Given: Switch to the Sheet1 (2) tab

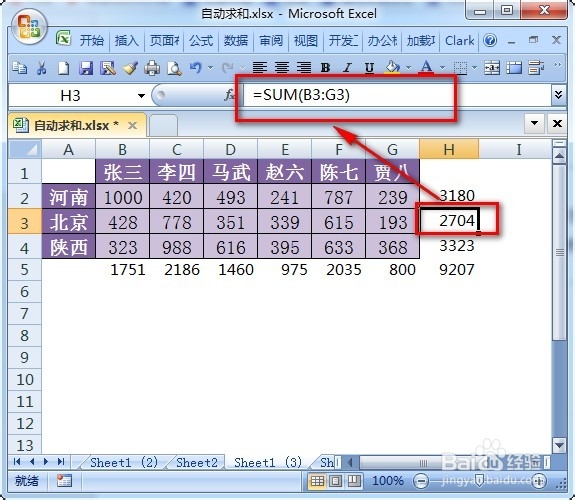Looking at the screenshot, I should pos(124,462).
